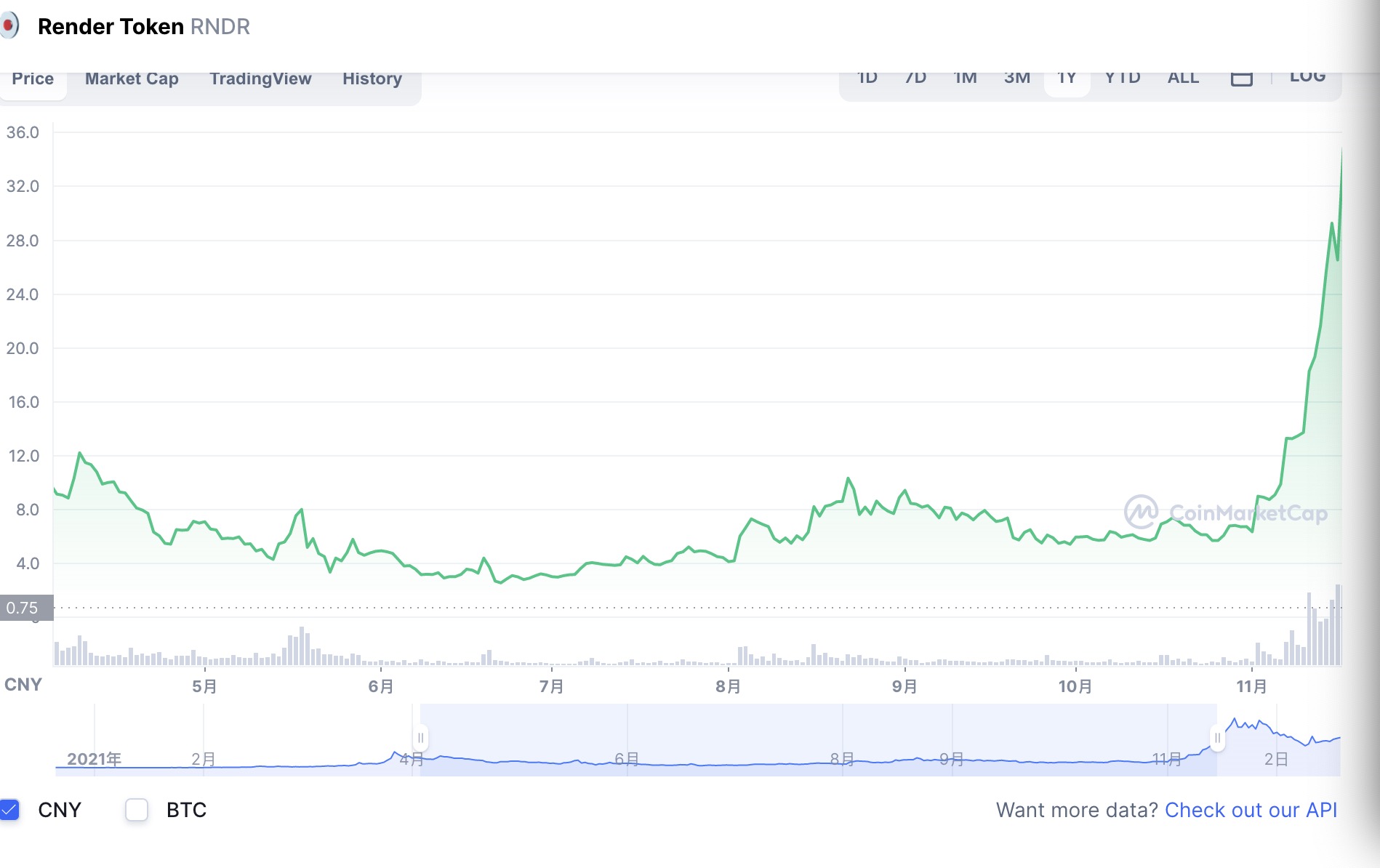Click the 9月 label on the x-axis

click(x=904, y=686)
